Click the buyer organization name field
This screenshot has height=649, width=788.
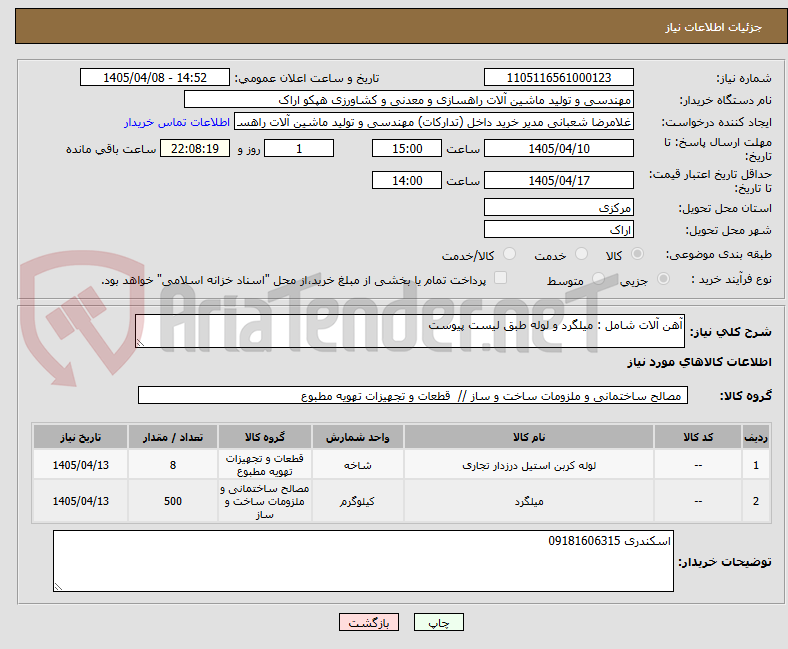[x=409, y=100]
